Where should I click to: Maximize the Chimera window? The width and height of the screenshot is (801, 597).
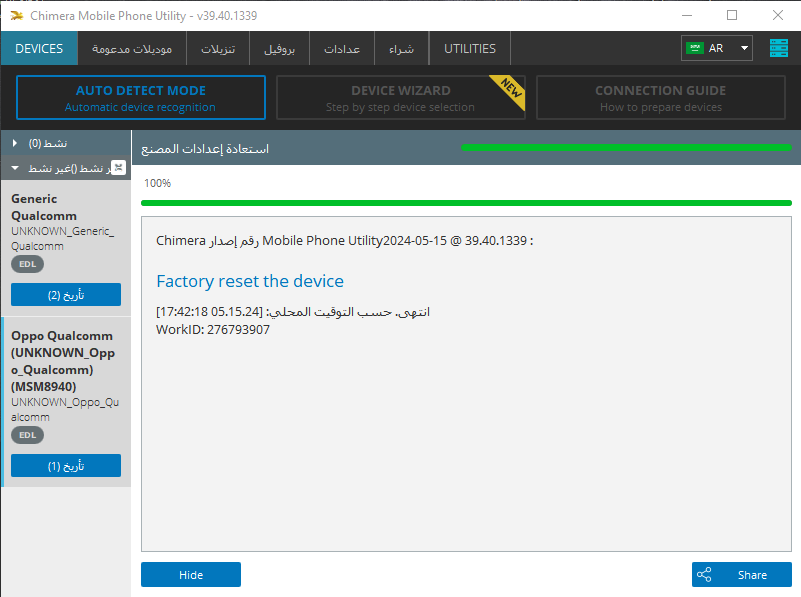(x=732, y=15)
